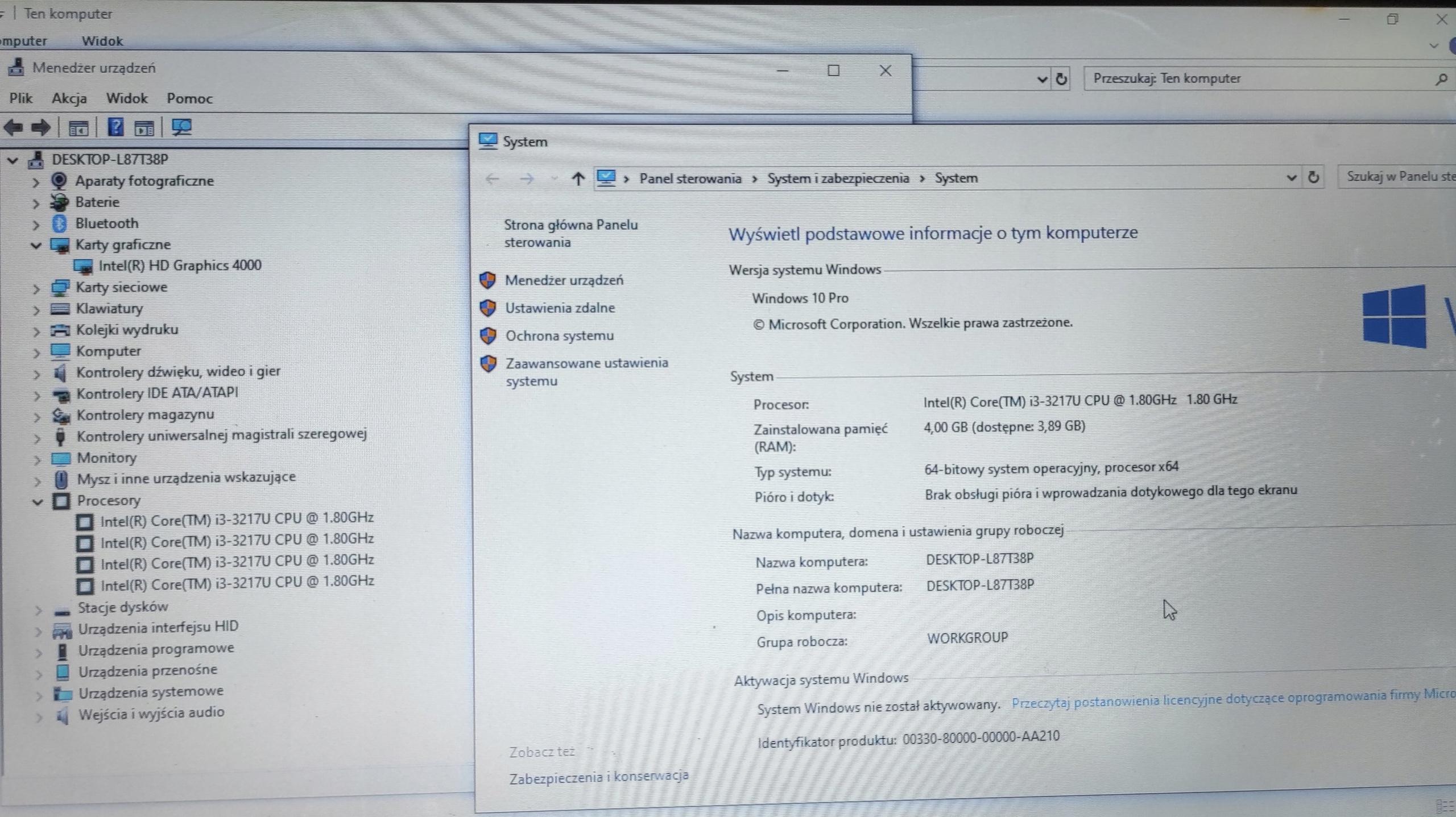Click the Up arrow in System window navigation
The height and width of the screenshot is (817, 1456).
point(578,179)
